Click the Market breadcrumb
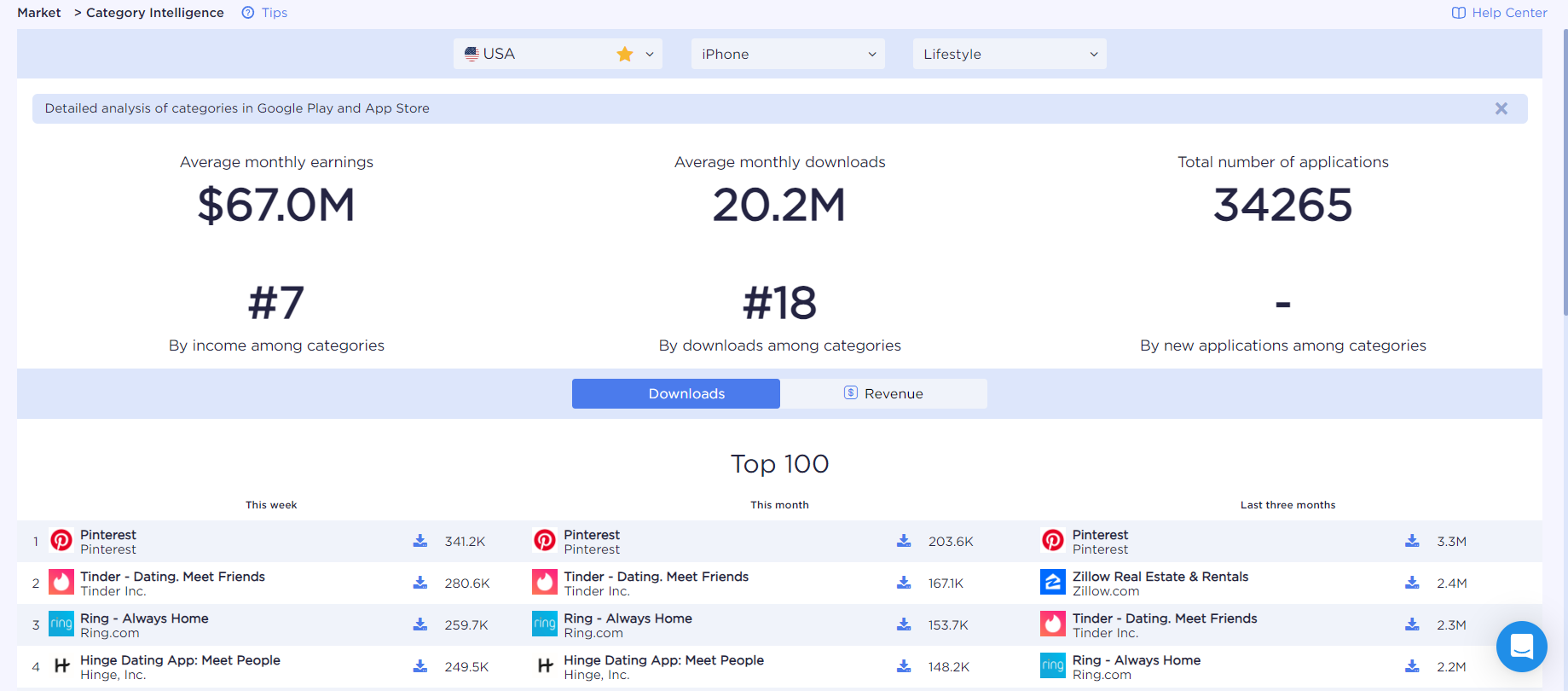1568x691 pixels. coord(39,13)
